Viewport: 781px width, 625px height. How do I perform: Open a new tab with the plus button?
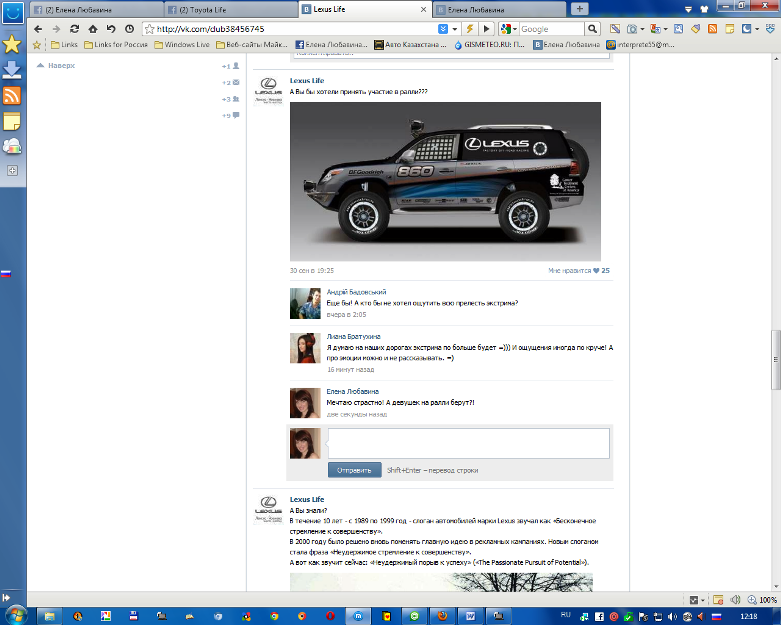click(x=579, y=8)
